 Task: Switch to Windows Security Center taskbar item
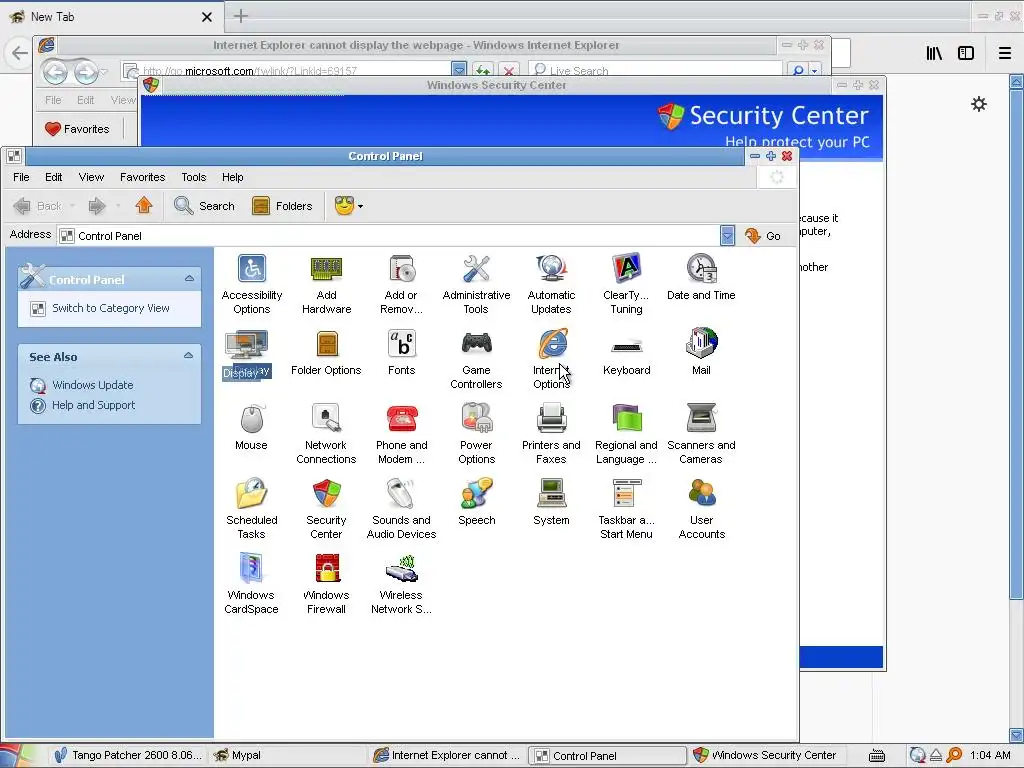tap(767, 756)
